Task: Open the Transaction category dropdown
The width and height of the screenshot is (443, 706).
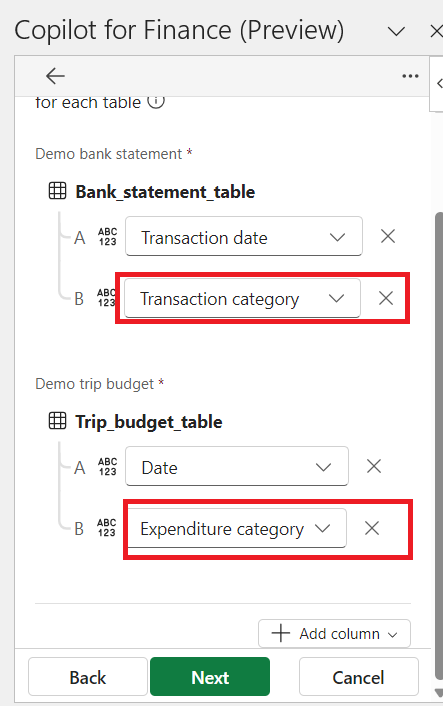Action: pyautogui.click(x=242, y=298)
